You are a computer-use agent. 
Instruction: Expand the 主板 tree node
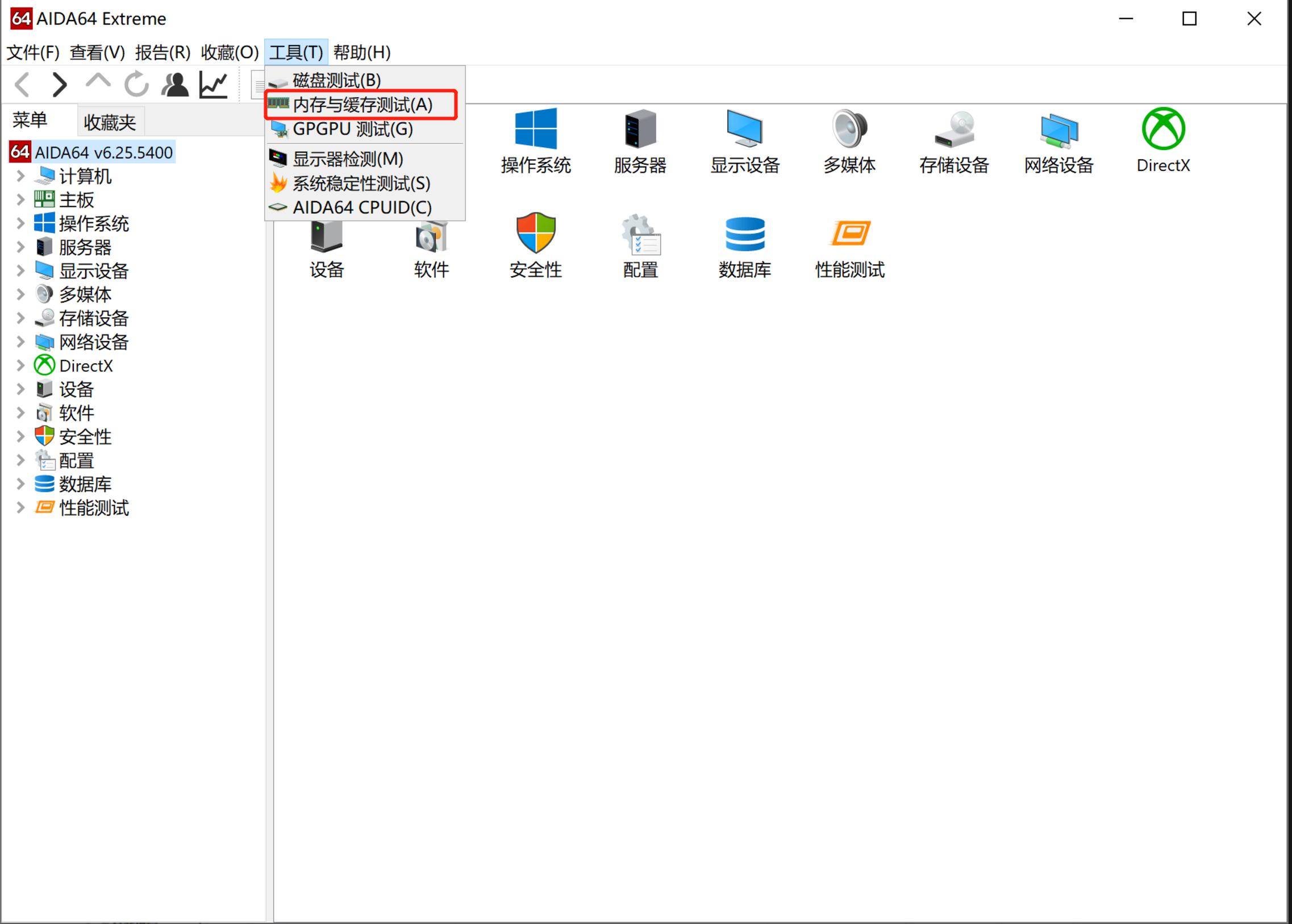point(20,199)
